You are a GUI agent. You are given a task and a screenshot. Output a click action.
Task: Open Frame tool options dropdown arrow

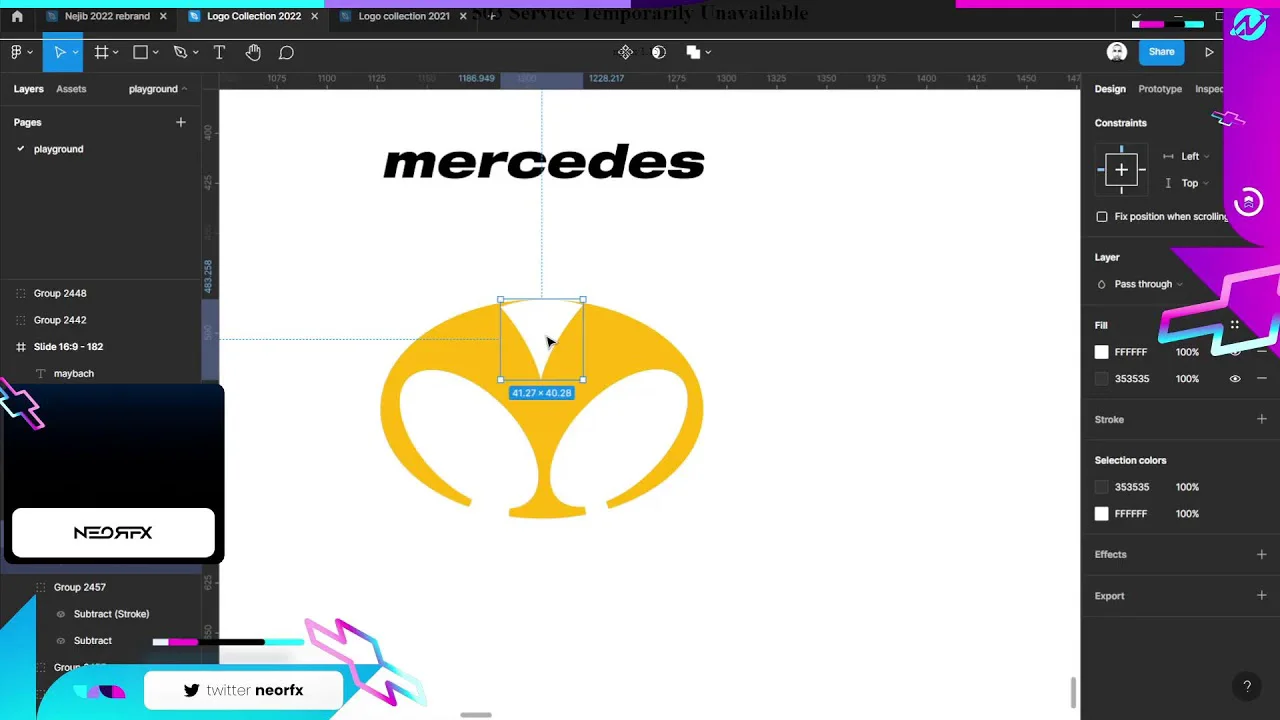[x=116, y=52]
